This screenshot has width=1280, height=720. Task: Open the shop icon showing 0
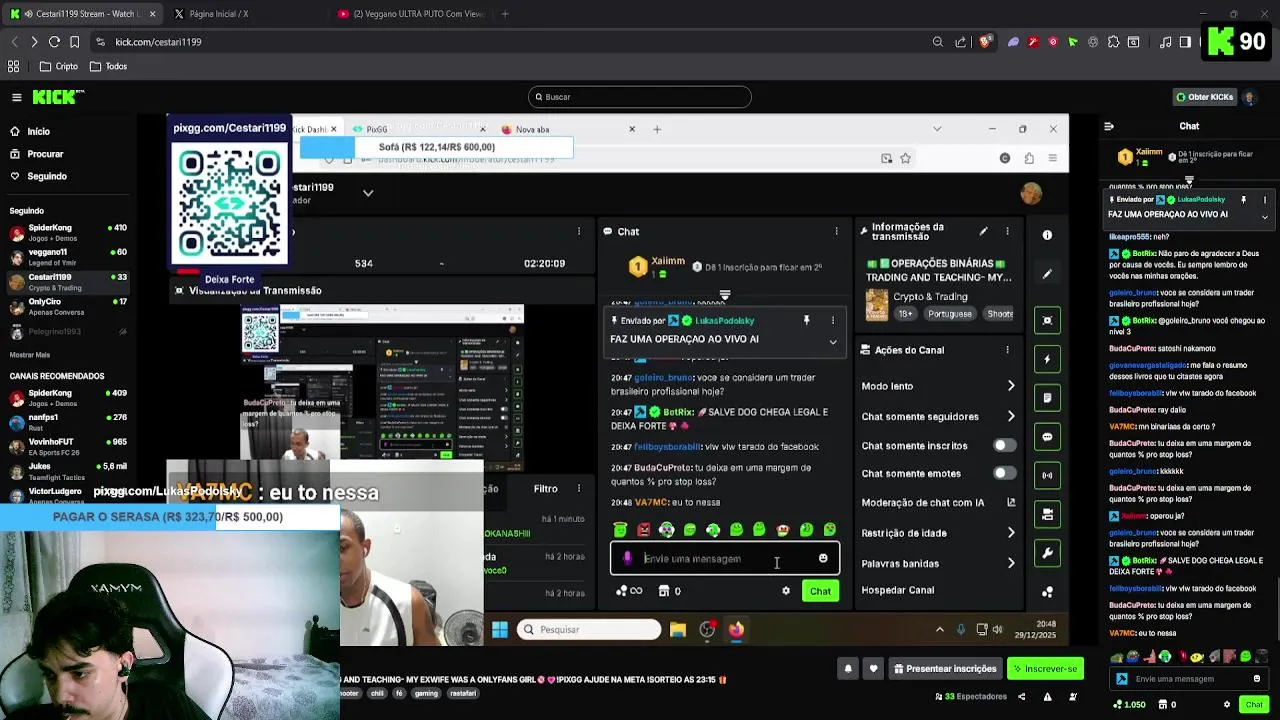[x=1167, y=704]
